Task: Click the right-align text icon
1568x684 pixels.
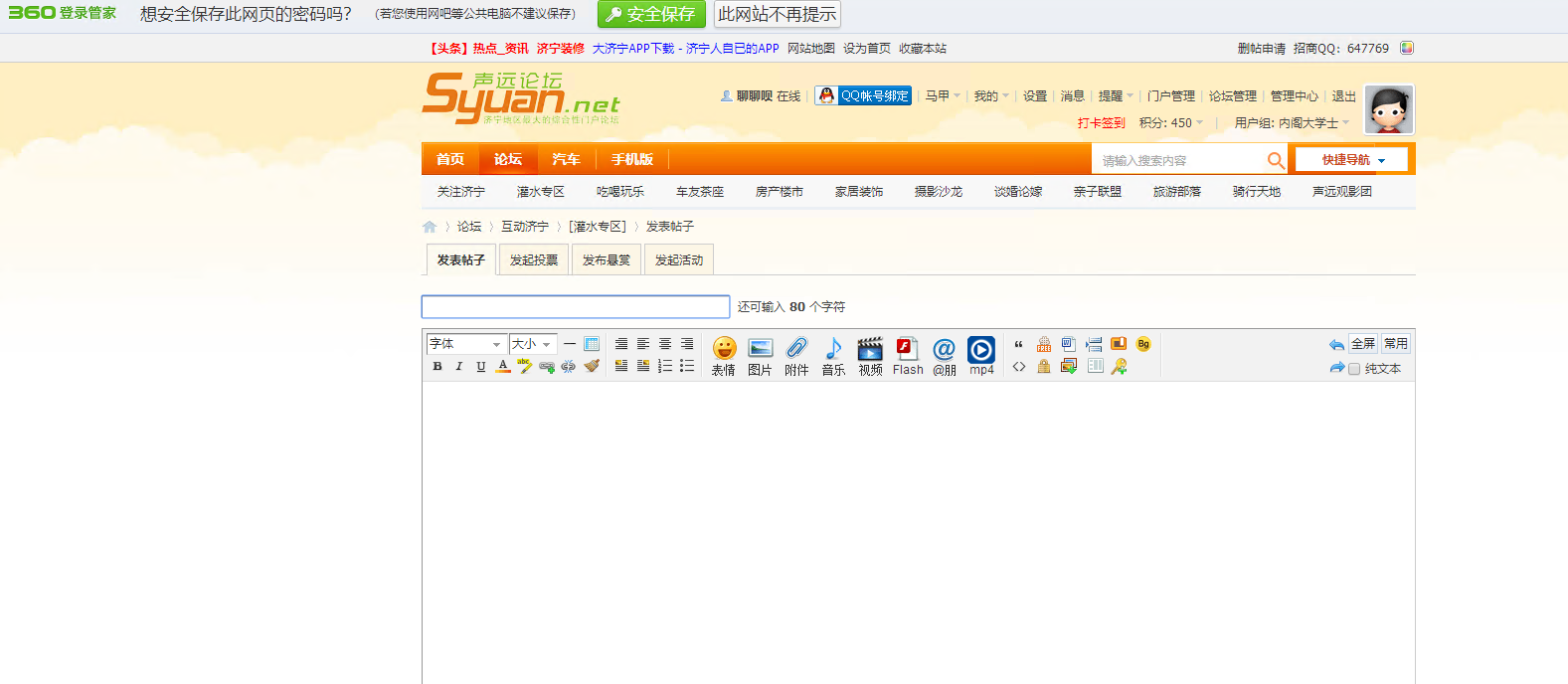Action: (687, 344)
